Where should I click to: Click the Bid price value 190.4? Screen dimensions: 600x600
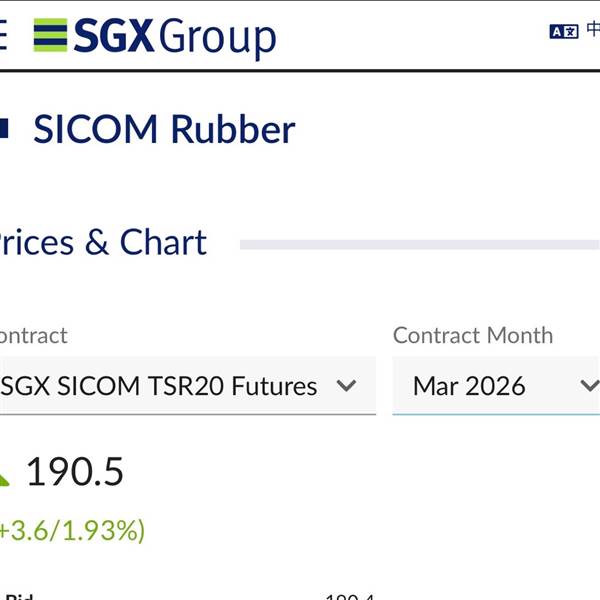point(350,596)
